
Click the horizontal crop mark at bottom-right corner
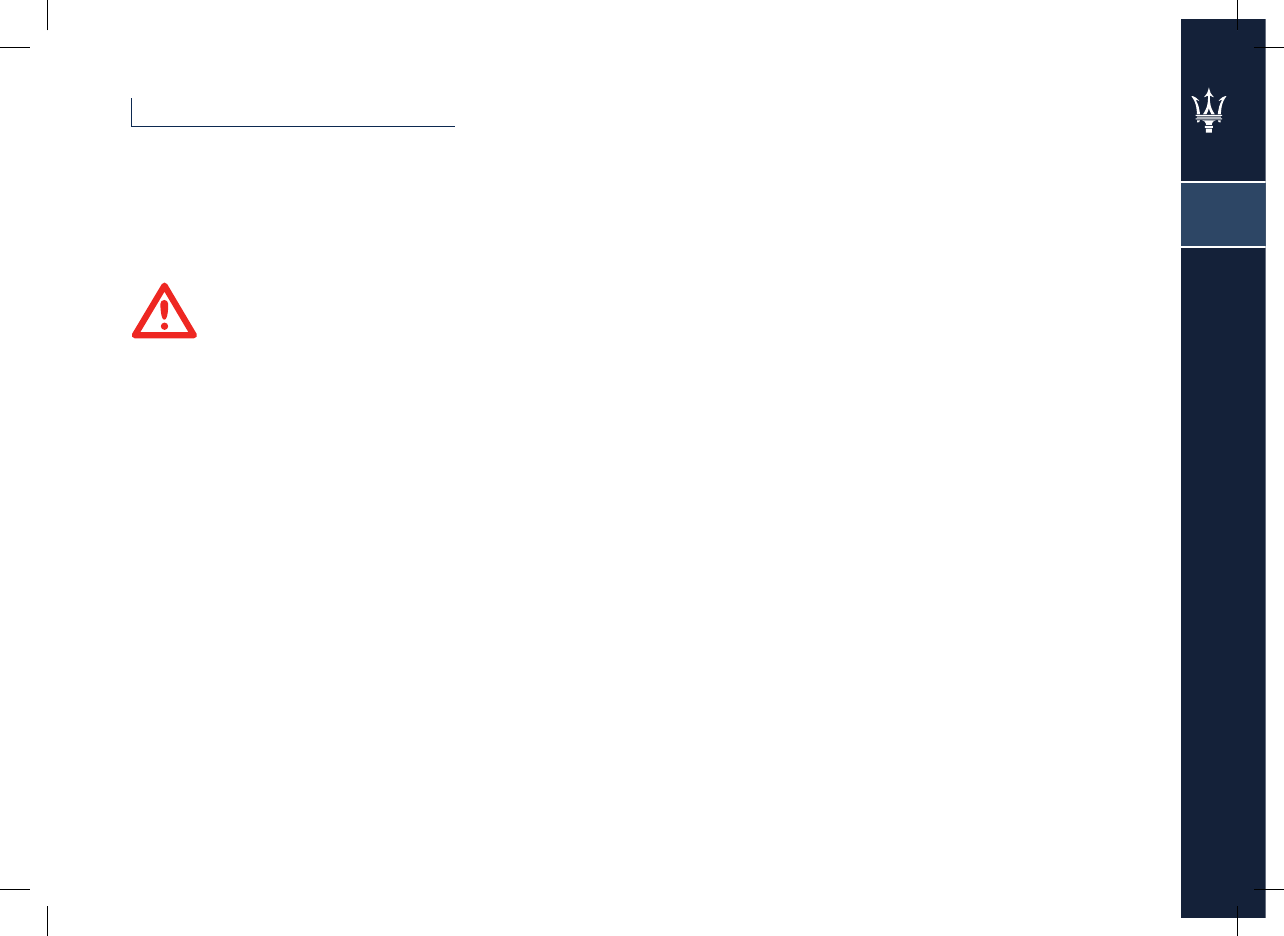pos(1270,888)
